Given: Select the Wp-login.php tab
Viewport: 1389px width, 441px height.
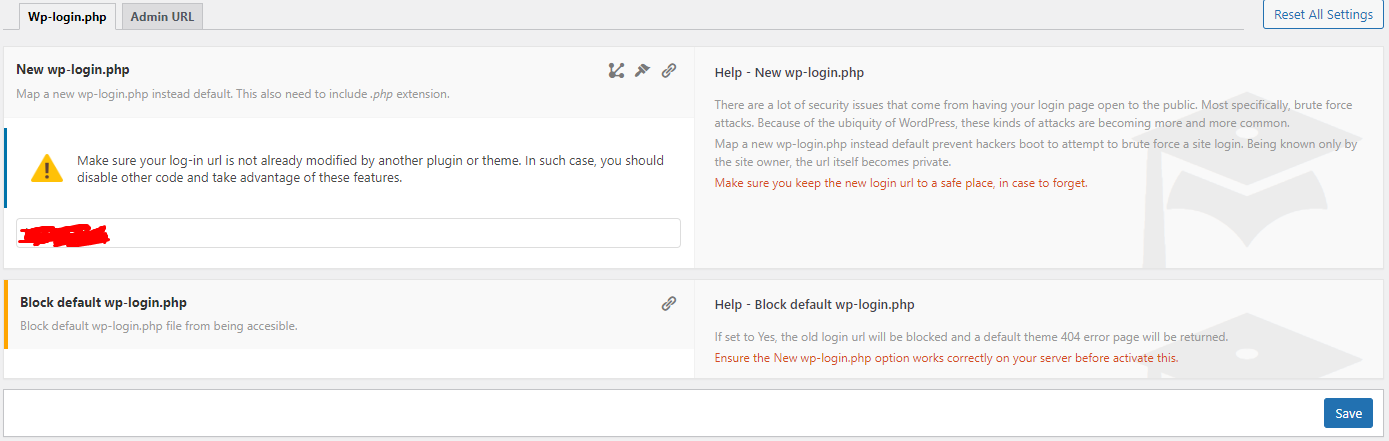Looking at the screenshot, I should click(67, 16).
